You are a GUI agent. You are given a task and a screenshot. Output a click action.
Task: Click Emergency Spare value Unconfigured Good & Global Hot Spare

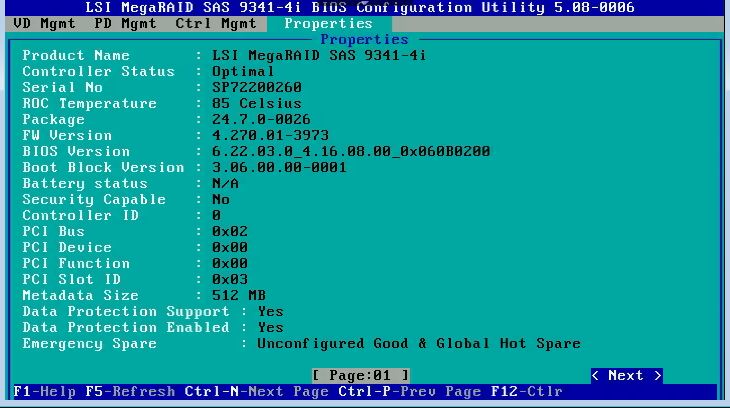419,344
